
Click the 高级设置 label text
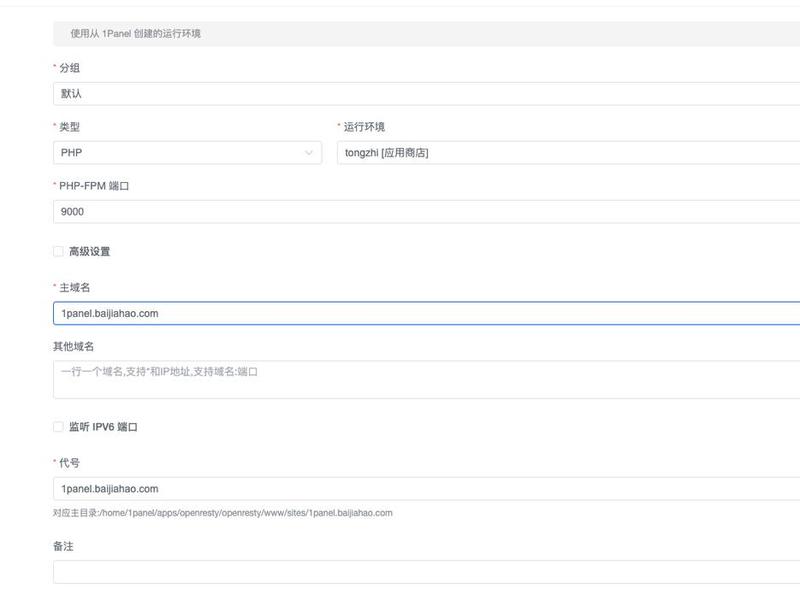[90, 252]
